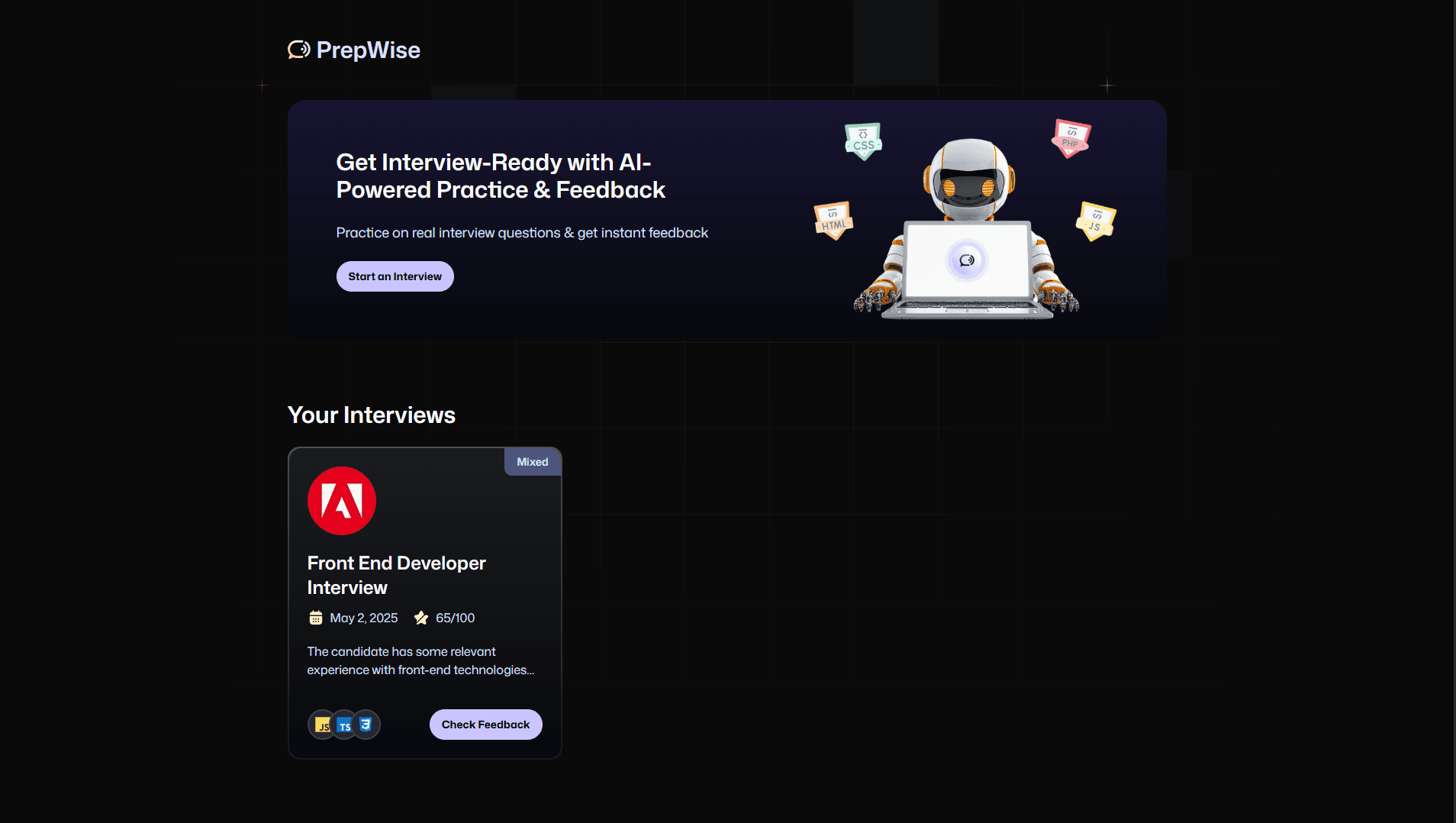Click the chat logo on the robot's laptop screen
This screenshot has height=823, width=1456.
pos(967,260)
